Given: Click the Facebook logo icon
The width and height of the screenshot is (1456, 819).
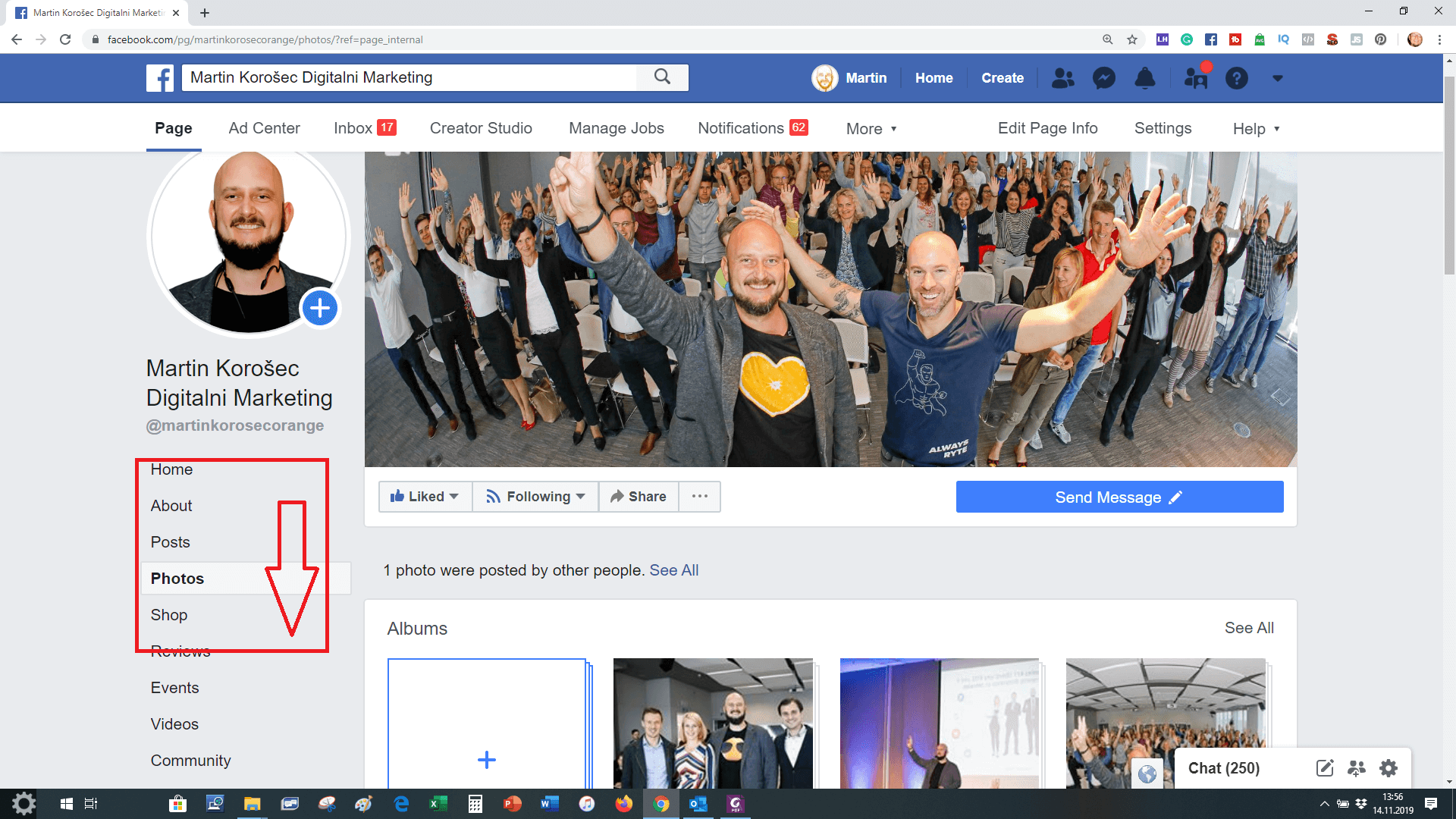Looking at the screenshot, I should 160,77.
